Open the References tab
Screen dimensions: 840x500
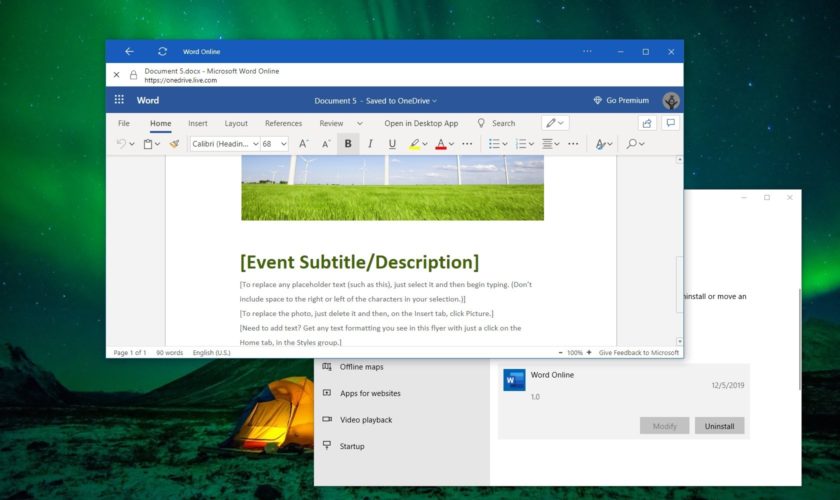(x=283, y=123)
